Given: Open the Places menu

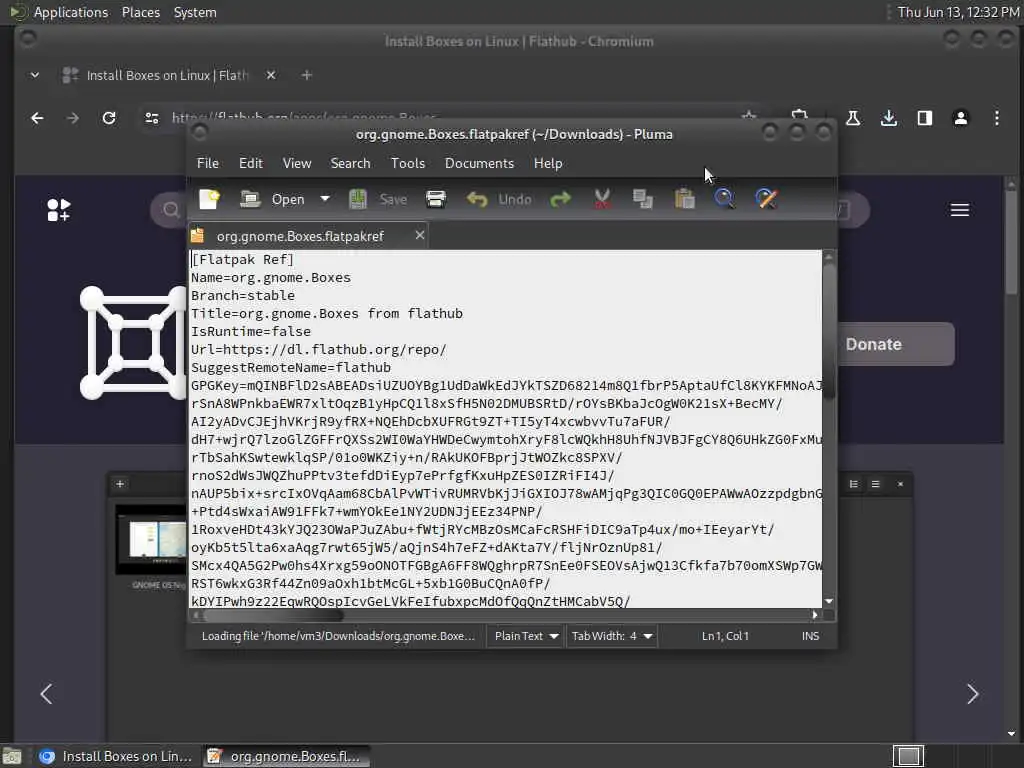Looking at the screenshot, I should click(140, 12).
